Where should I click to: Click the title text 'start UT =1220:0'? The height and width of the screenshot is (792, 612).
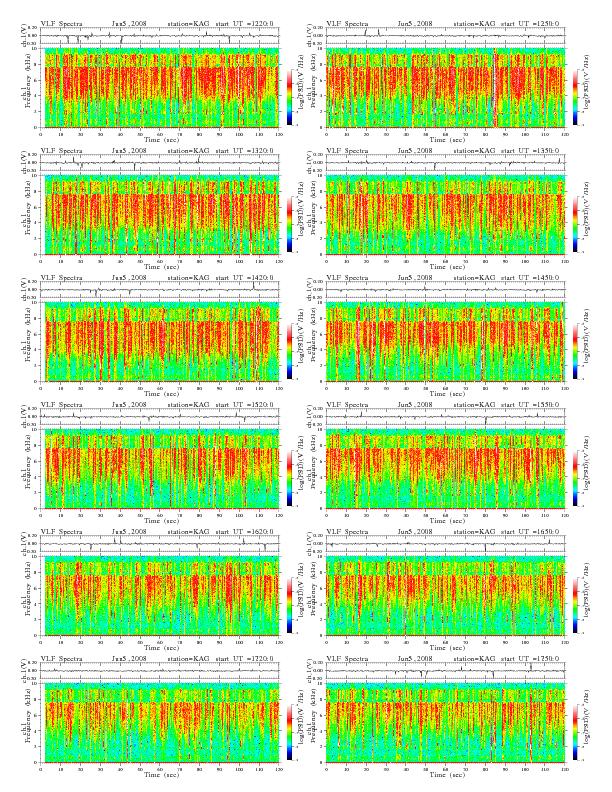pyautogui.click(x=245, y=23)
